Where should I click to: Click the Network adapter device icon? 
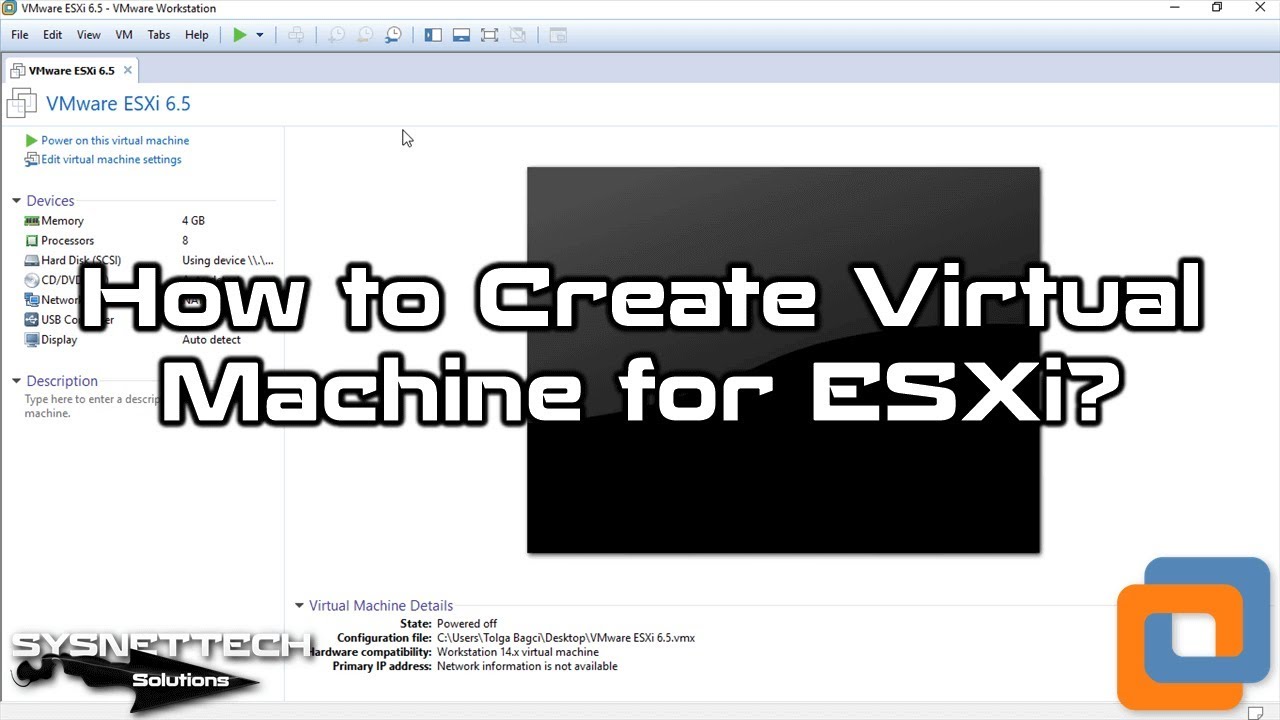(x=31, y=300)
